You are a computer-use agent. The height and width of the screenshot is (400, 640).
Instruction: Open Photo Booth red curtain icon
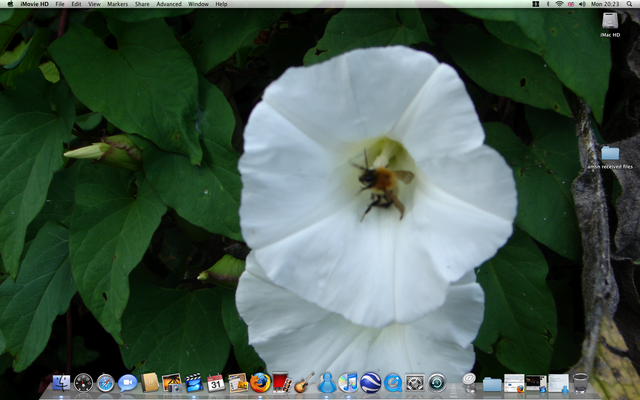(282, 382)
